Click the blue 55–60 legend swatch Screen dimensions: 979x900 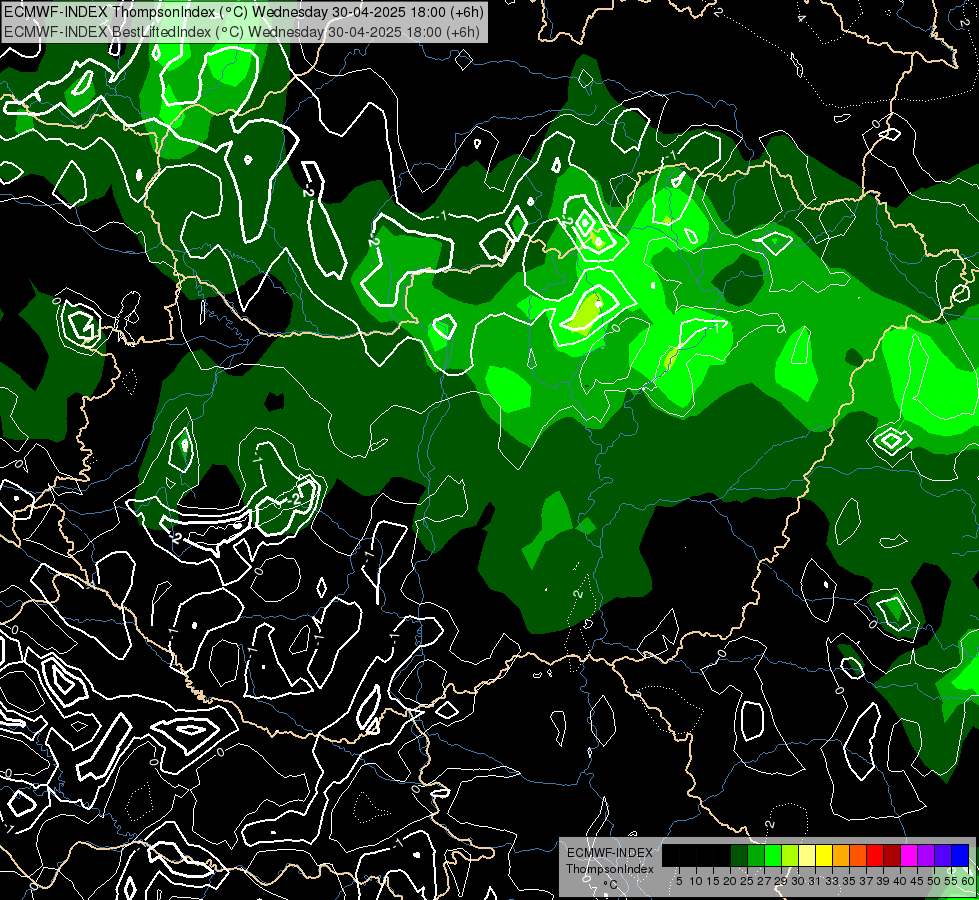(960, 856)
